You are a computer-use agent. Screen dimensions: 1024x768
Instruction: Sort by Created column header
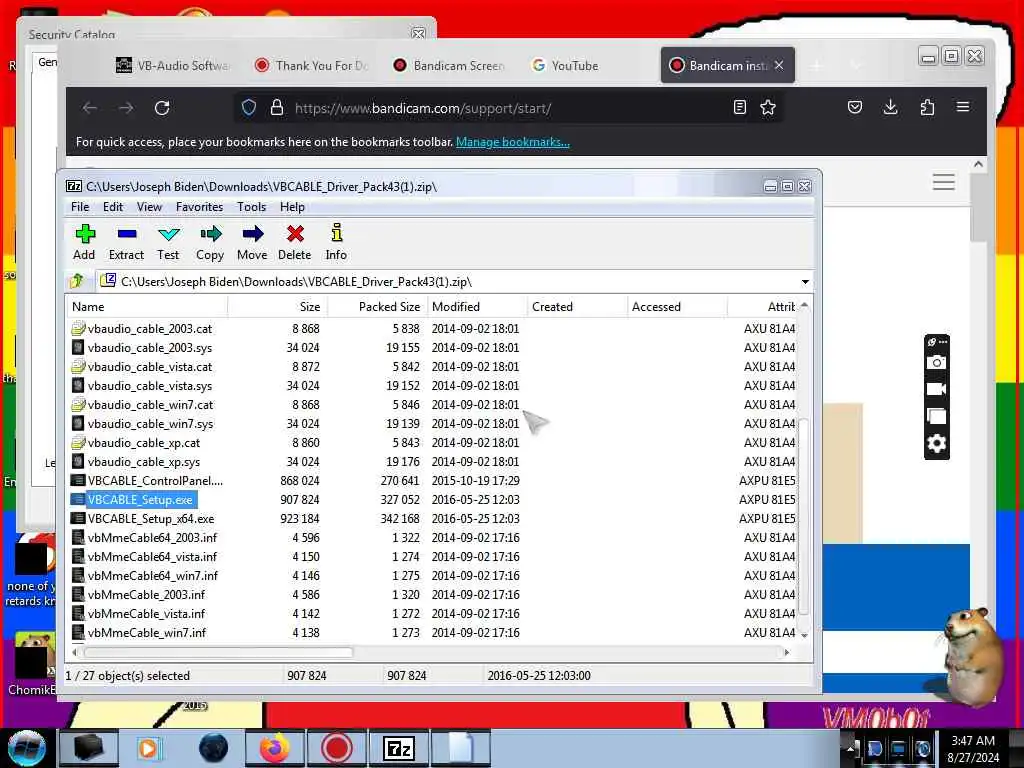click(577, 307)
